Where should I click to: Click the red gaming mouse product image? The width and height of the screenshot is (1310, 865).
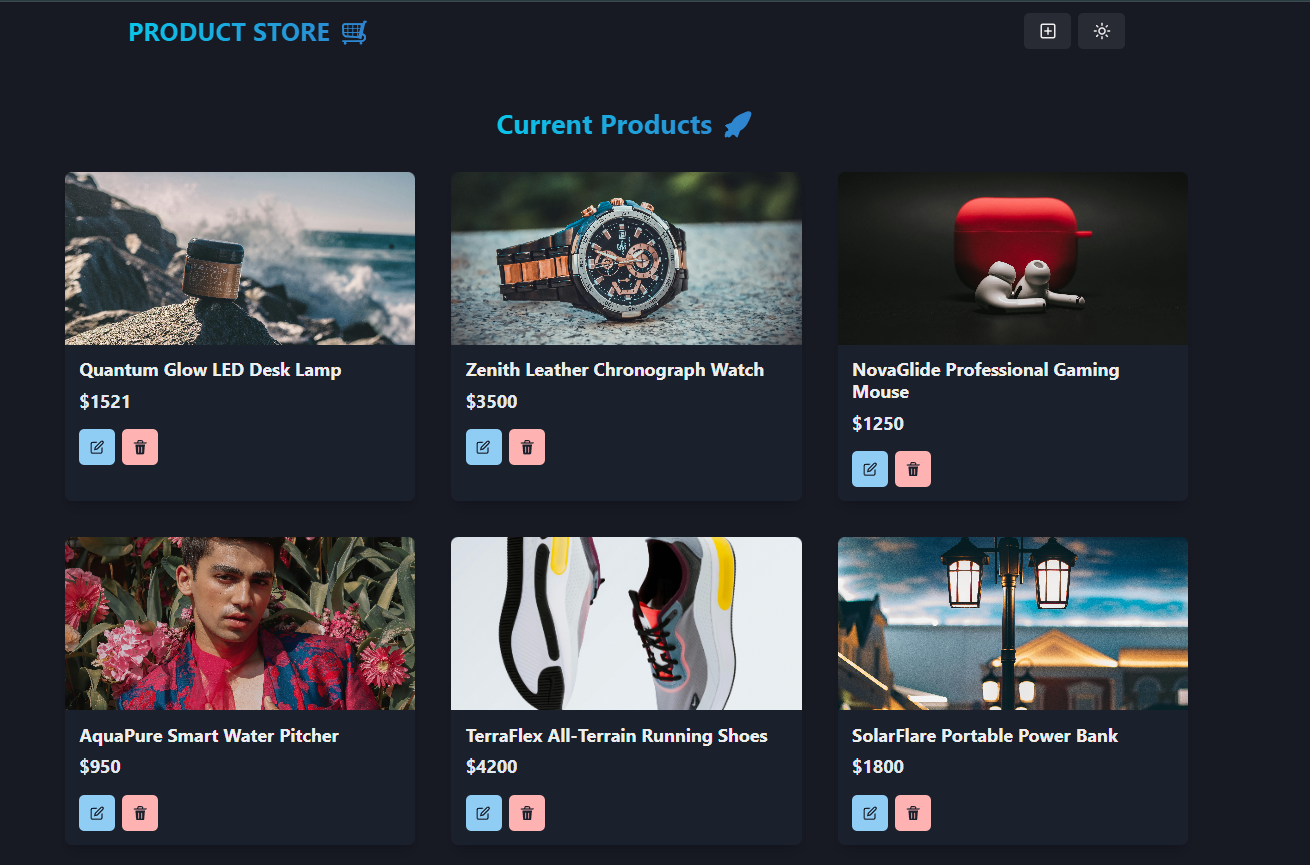(x=1012, y=258)
